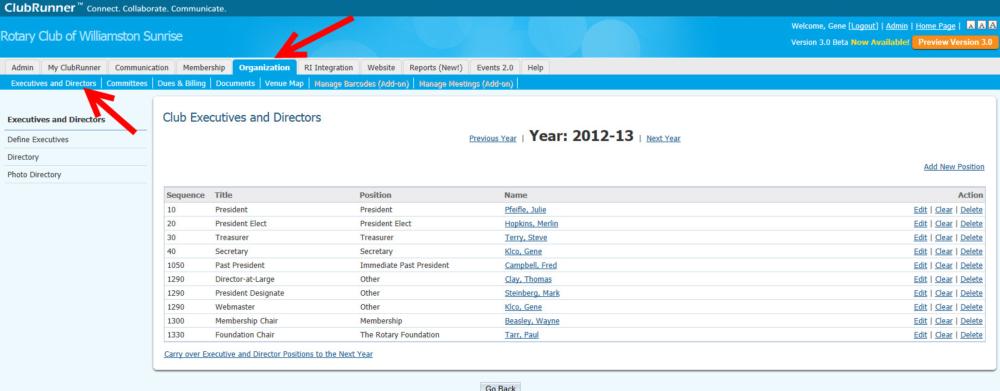
Task: Delete the Membership Chair row
Action: coord(971,321)
